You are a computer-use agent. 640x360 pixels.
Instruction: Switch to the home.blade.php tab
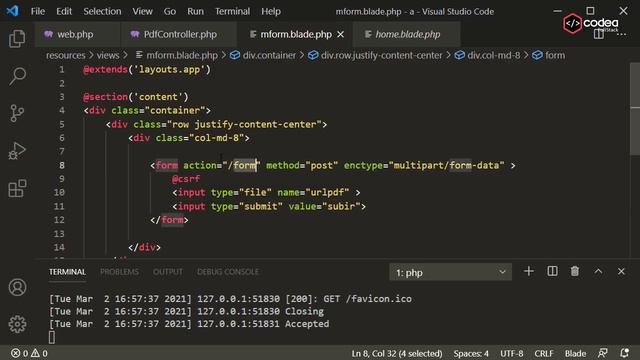[407, 35]
